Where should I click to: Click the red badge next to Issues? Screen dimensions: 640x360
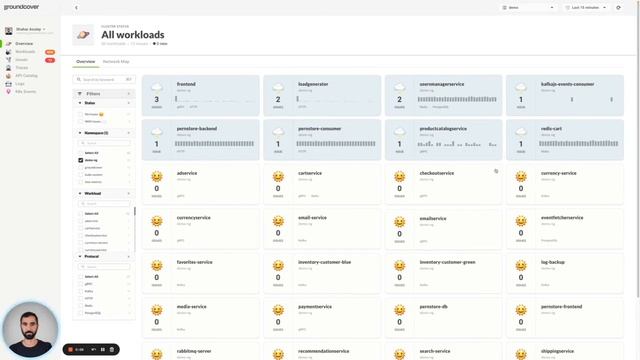coord(50,60)
